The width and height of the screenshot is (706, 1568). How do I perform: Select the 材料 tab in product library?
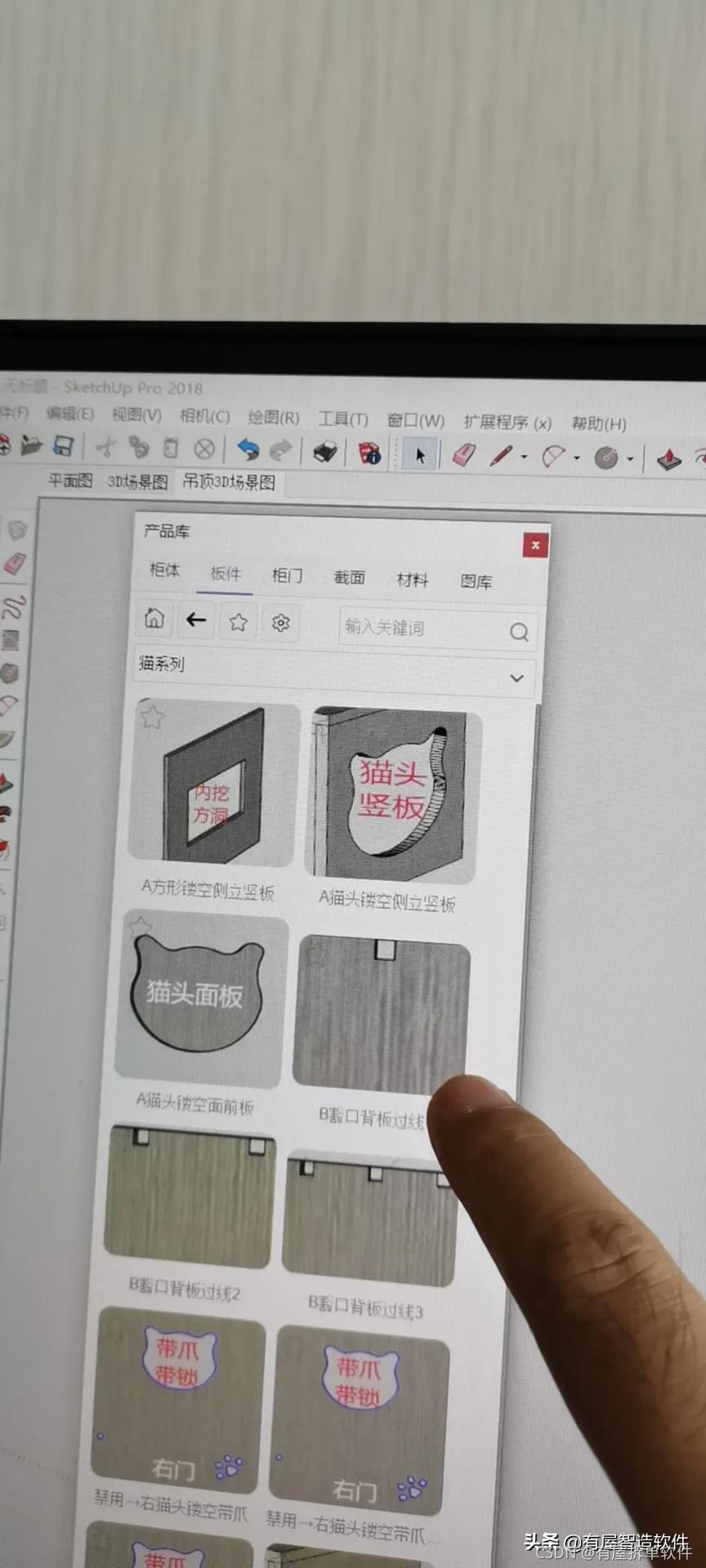(x=413, y=580)
